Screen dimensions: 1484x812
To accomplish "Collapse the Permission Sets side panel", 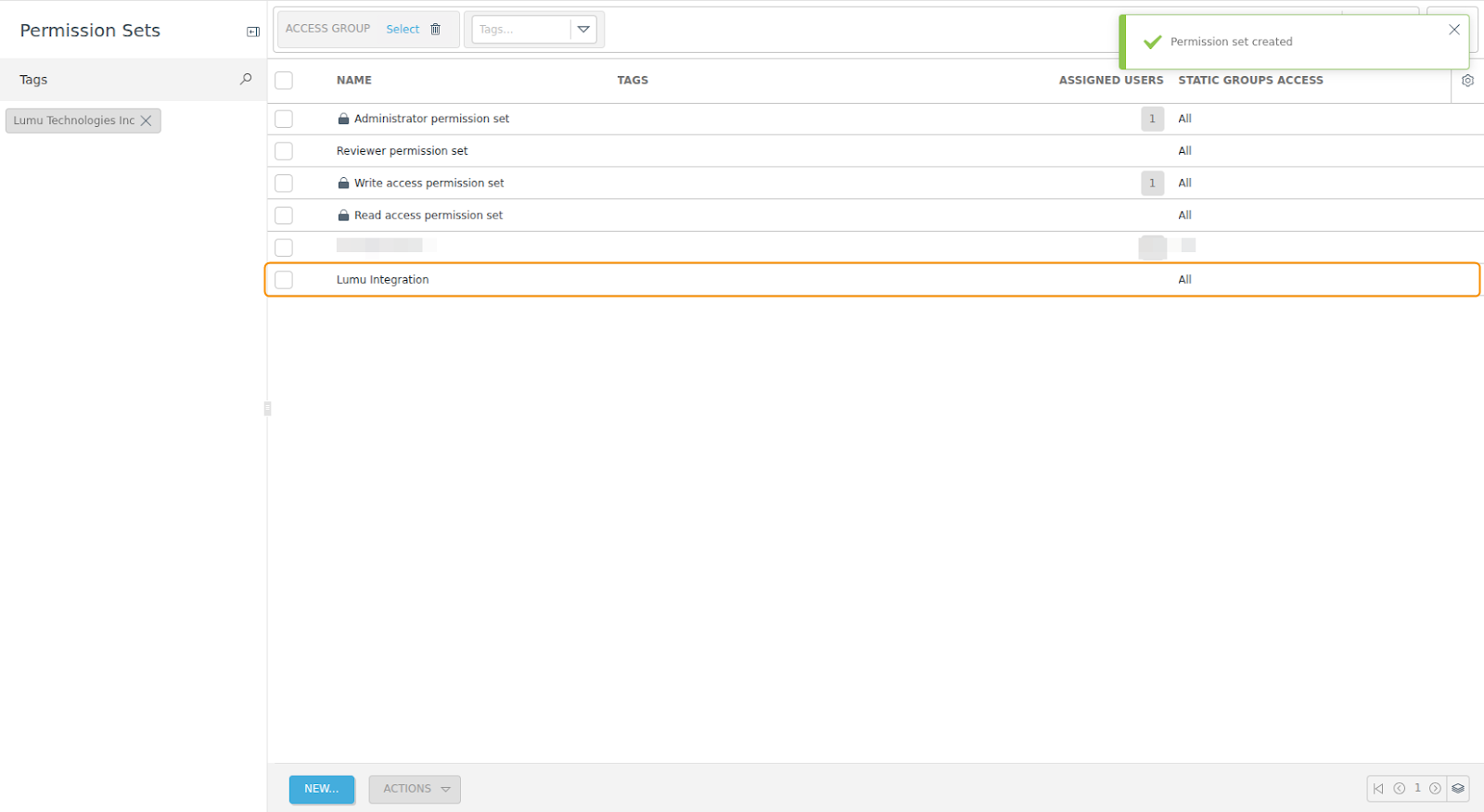I will [x=252, y=32].
